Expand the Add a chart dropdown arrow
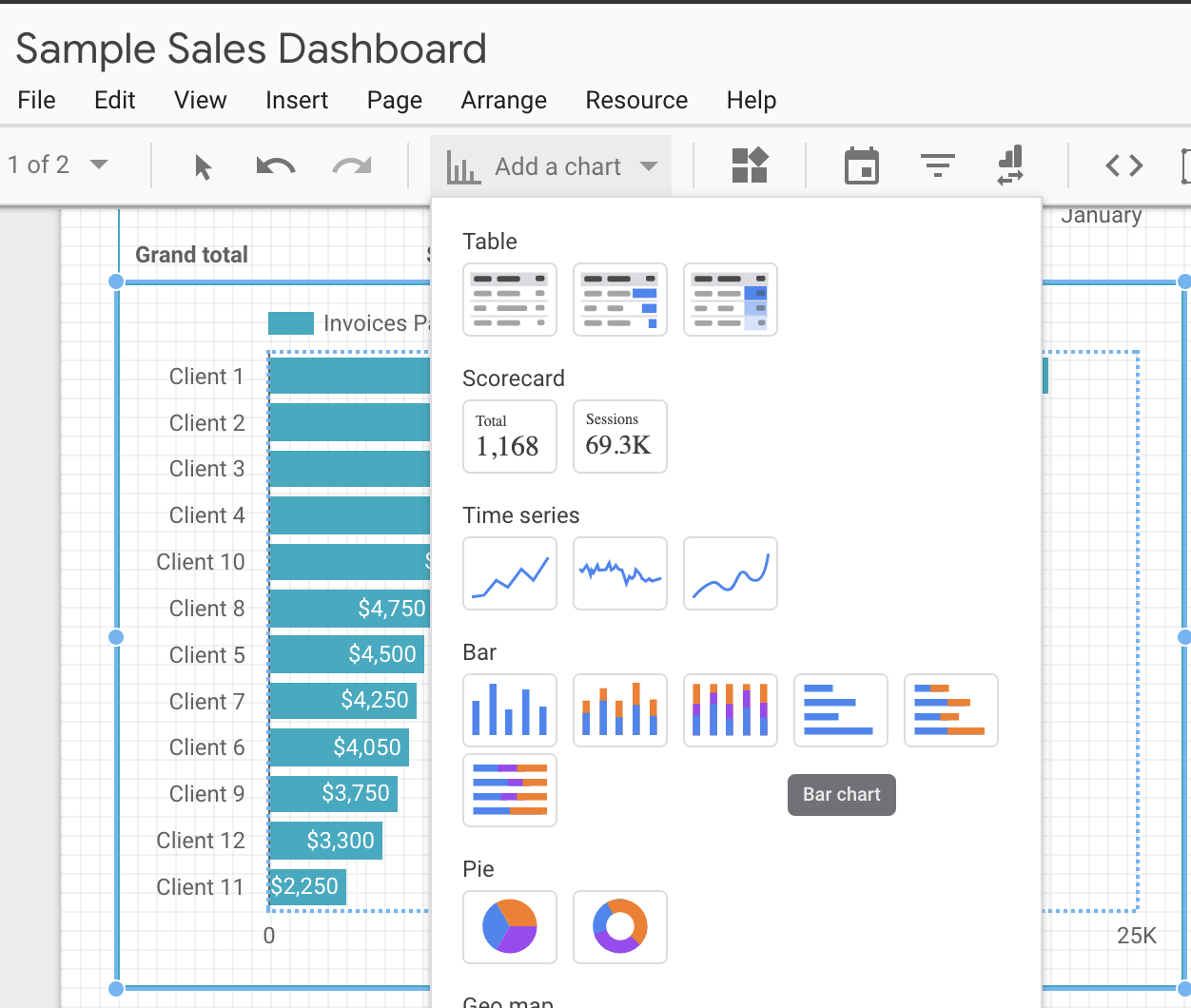 pos(649,165)
